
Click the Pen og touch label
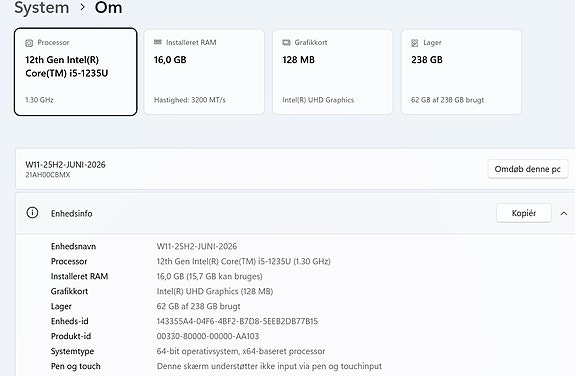(x=76, y=366)
